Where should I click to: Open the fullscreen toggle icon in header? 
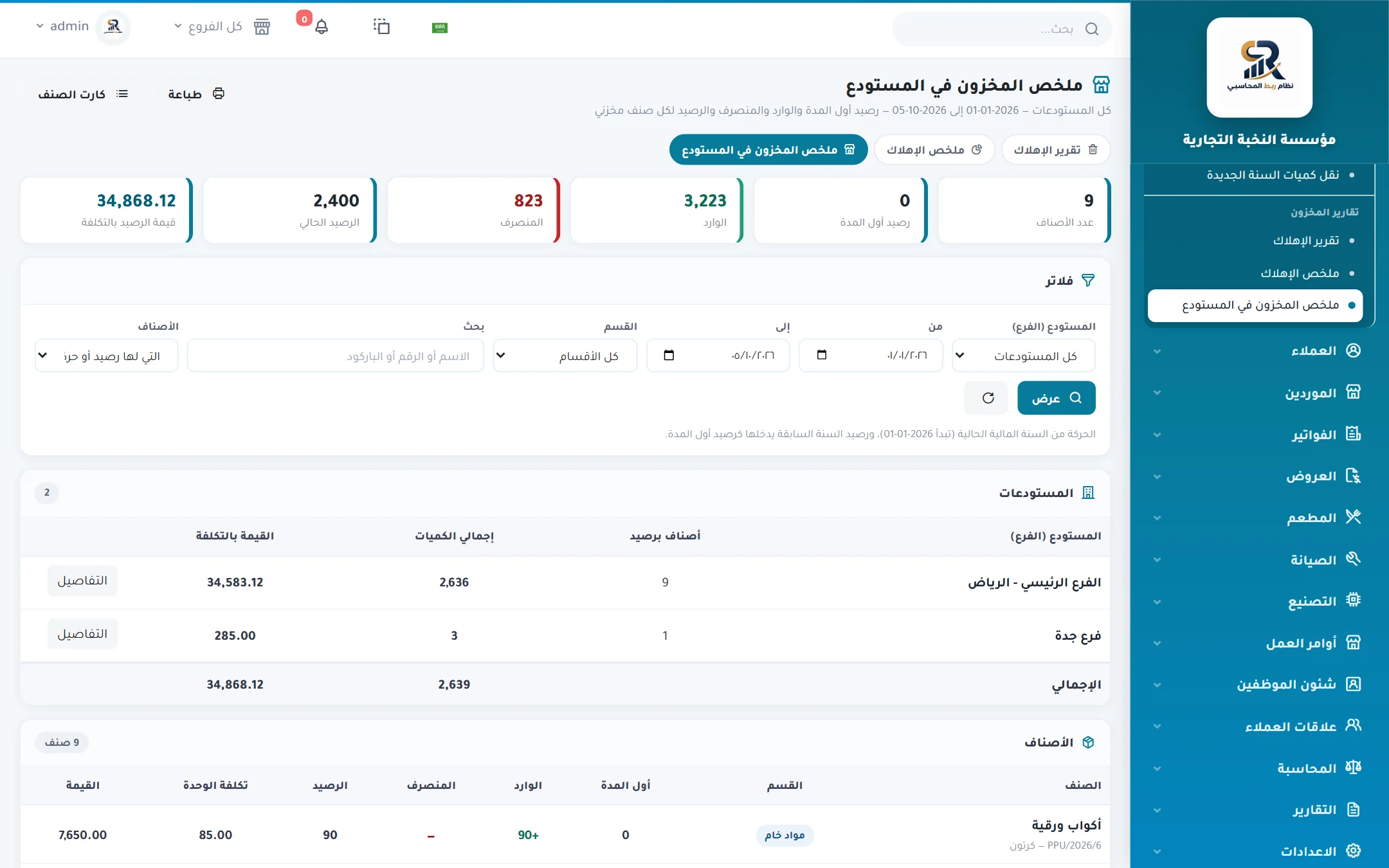pos(381,26)
